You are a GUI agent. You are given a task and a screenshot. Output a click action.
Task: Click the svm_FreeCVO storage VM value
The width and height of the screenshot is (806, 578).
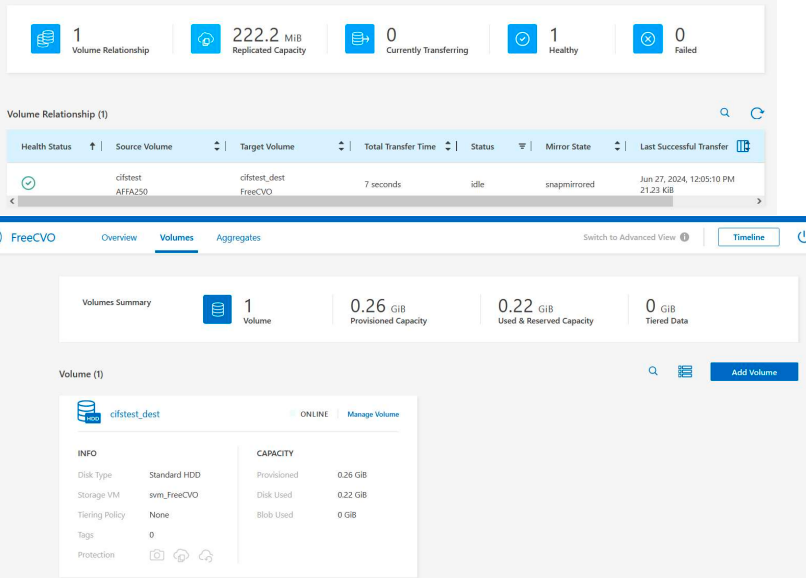point(174,495)
